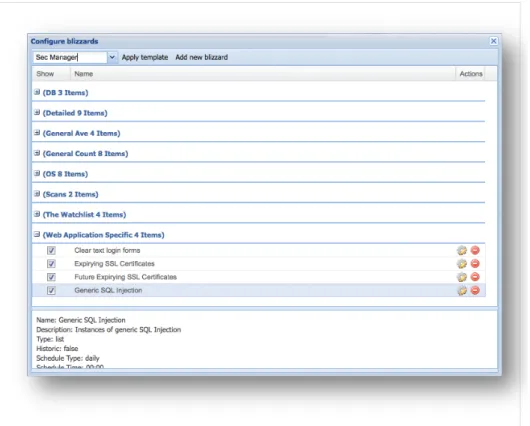The image size is (530, 426).
Task: Expand the DB 3 Items group
Action: (37, 92)
